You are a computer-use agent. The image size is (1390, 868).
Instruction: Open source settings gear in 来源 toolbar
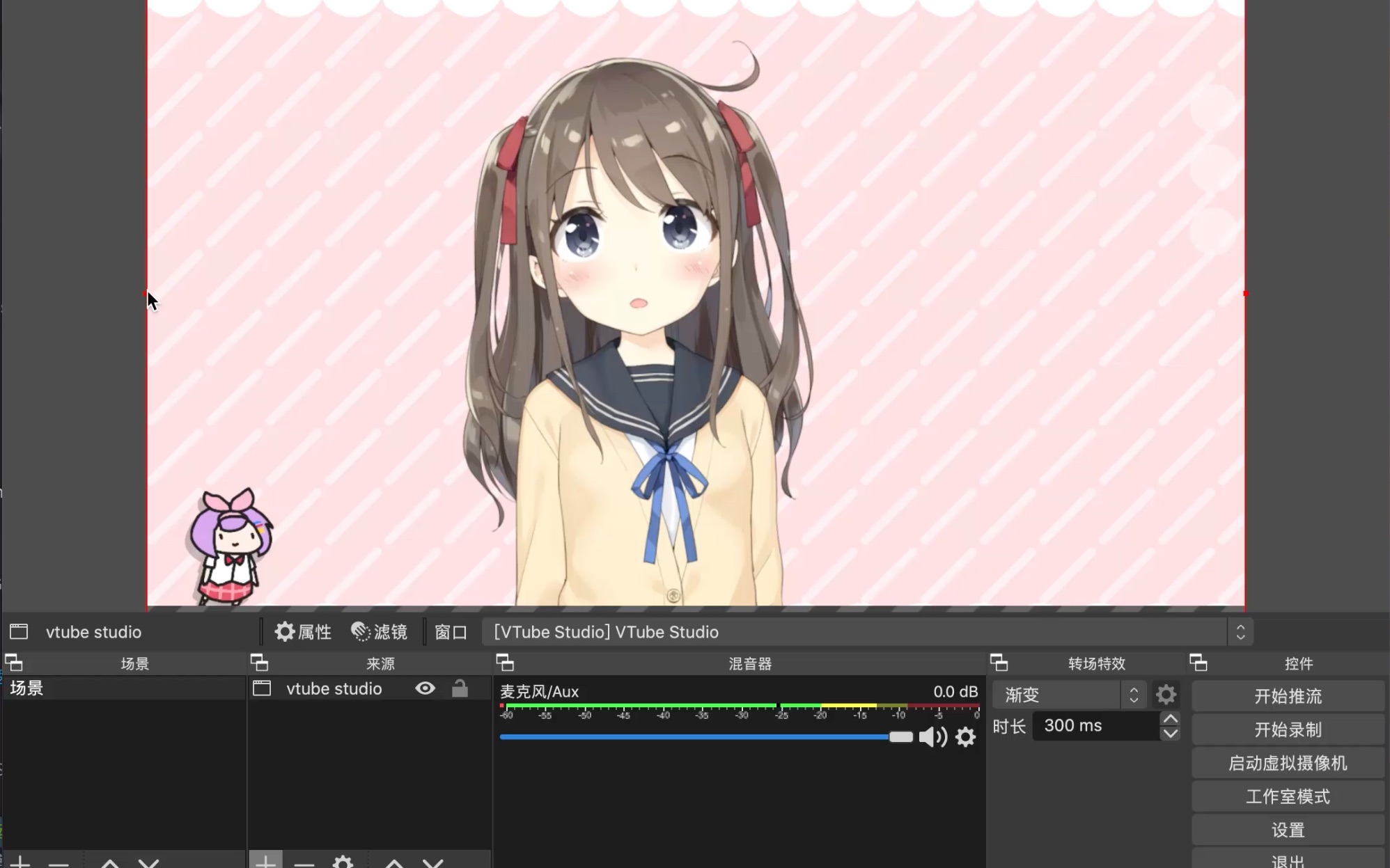[x=343, y=862]
